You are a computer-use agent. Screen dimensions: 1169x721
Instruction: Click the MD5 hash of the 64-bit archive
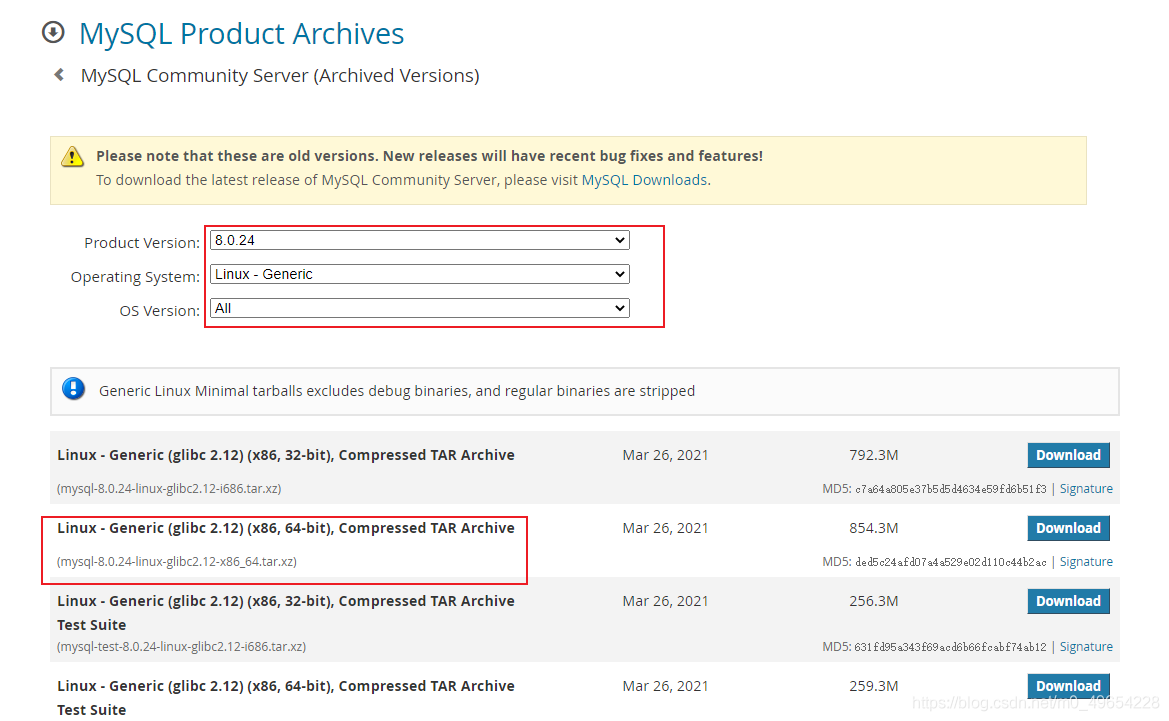pyautogui.click(x=951, y=562)
